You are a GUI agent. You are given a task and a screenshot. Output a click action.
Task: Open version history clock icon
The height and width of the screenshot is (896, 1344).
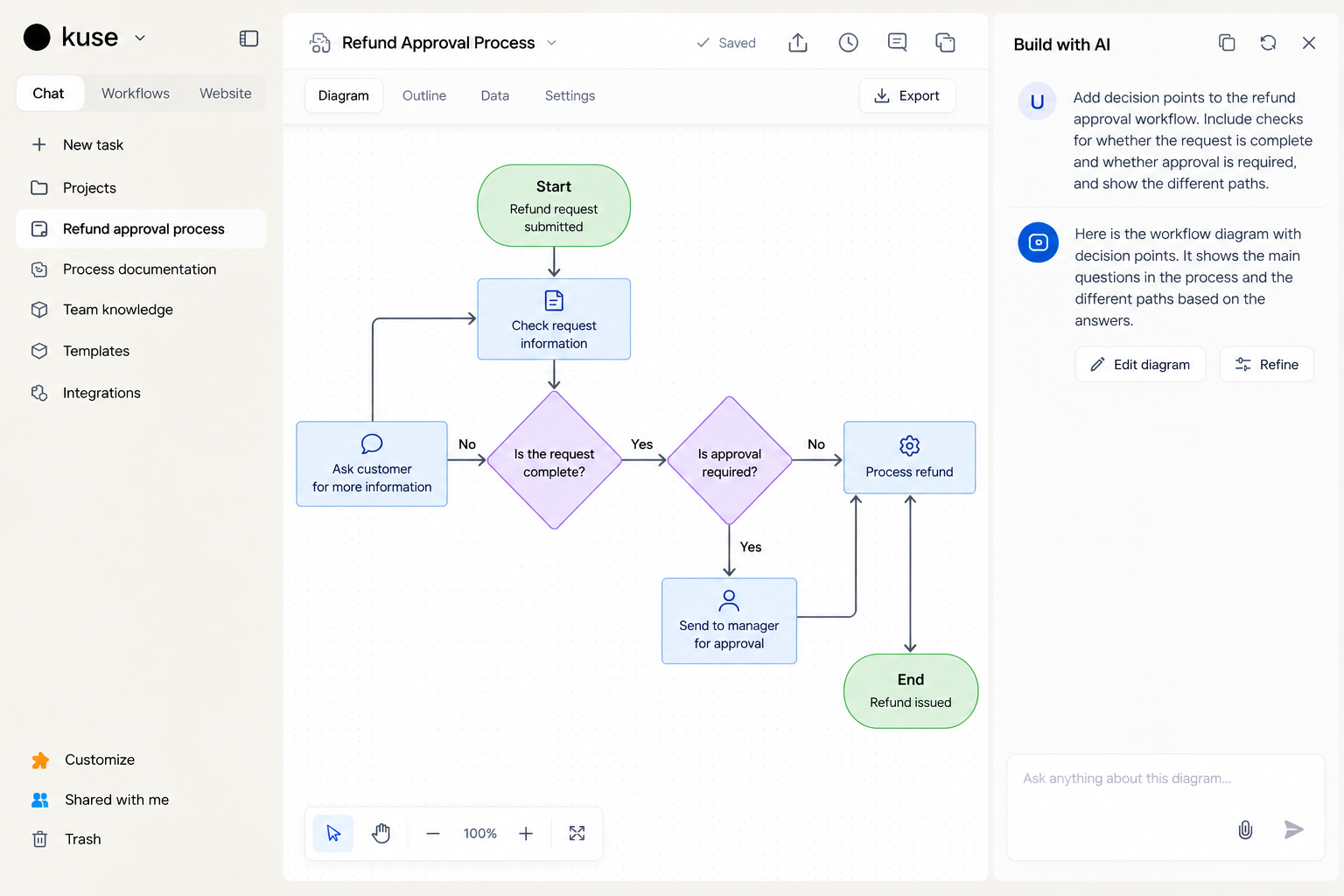(x=848, y=43)
